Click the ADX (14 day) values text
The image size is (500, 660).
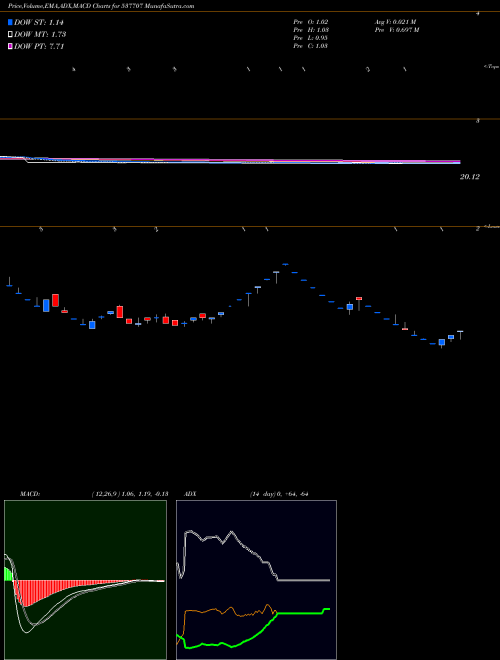pos(279,494)
